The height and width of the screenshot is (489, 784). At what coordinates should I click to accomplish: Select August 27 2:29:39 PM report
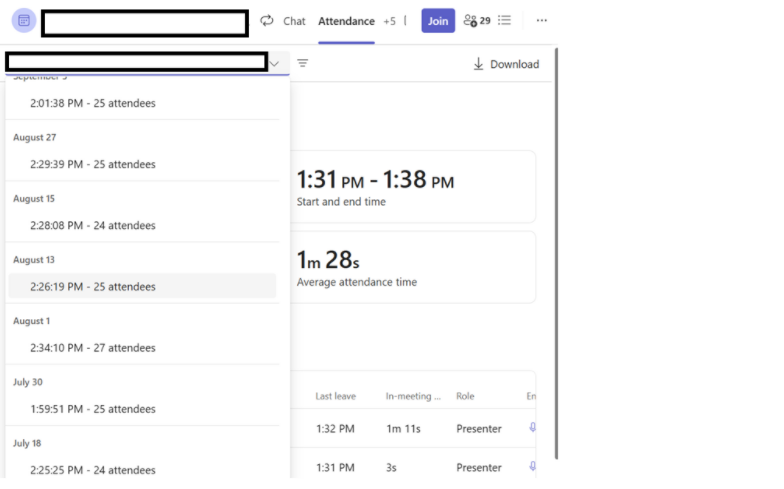[142, 164]
